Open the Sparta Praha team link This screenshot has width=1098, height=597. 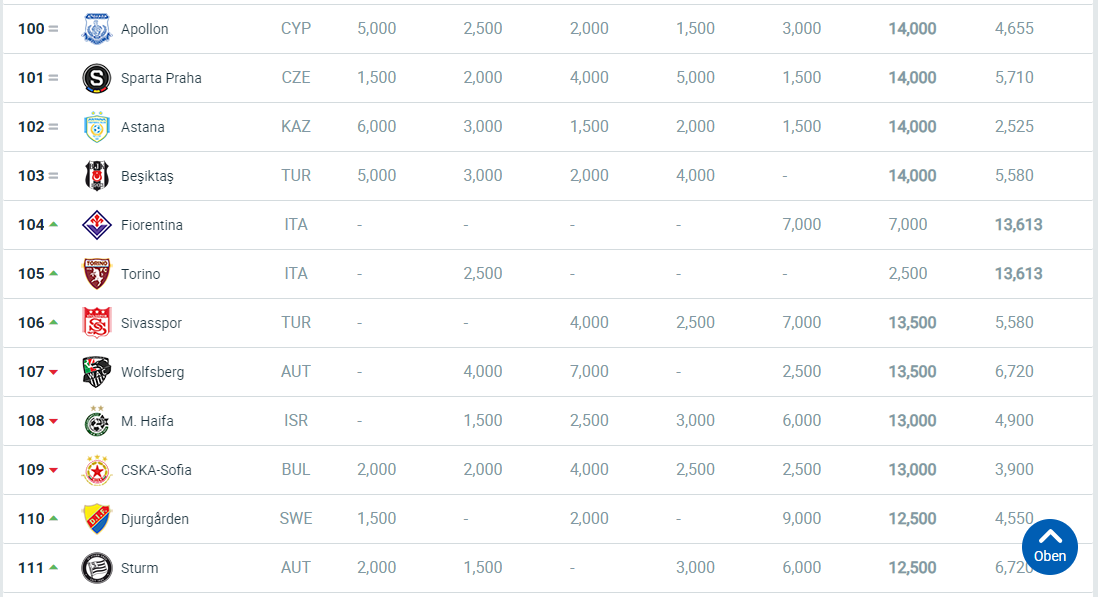161,78
